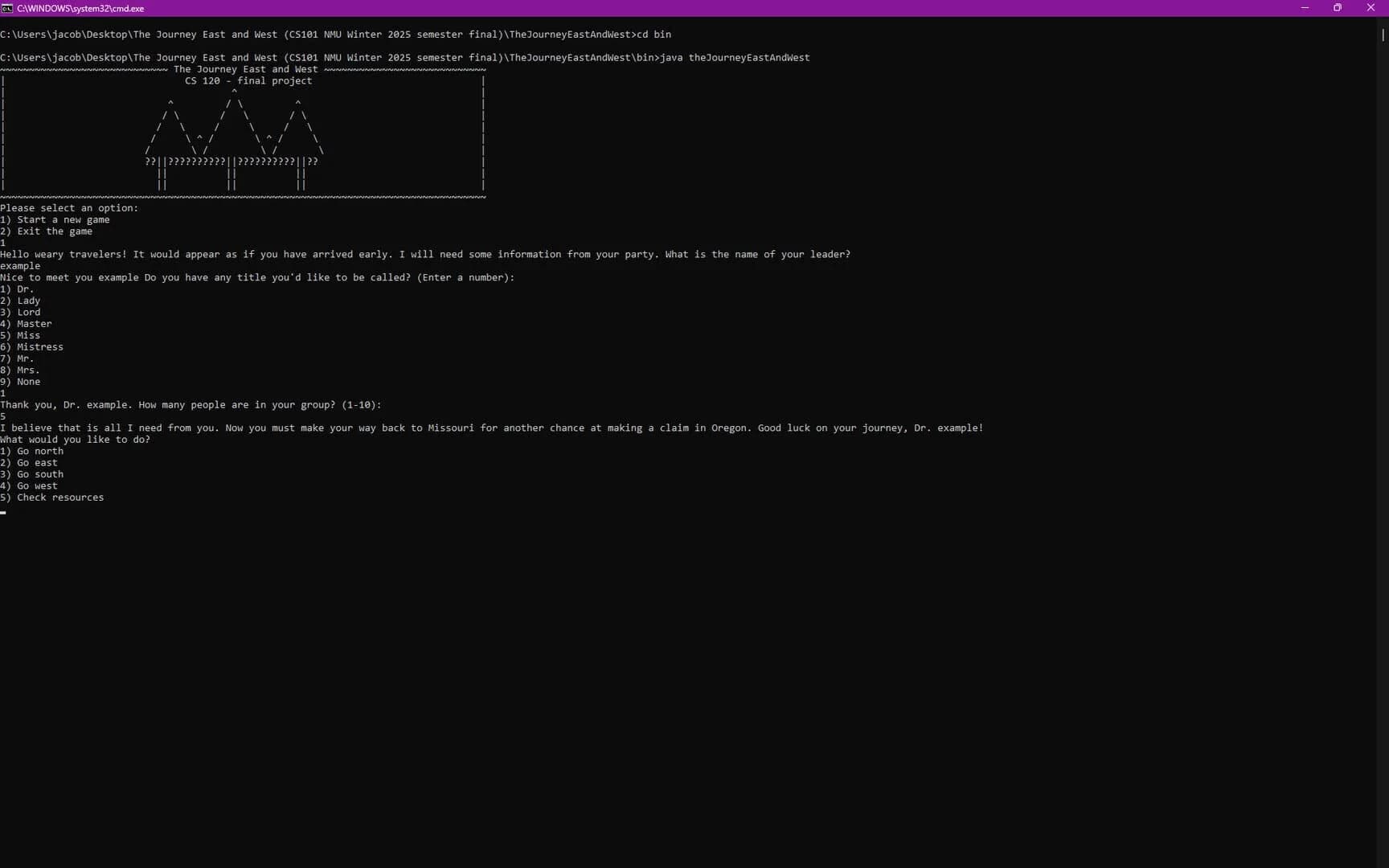Click the '3) Lord' title option
The image size is (1389, 868).
pyautogui.click(x=20, y=313)
